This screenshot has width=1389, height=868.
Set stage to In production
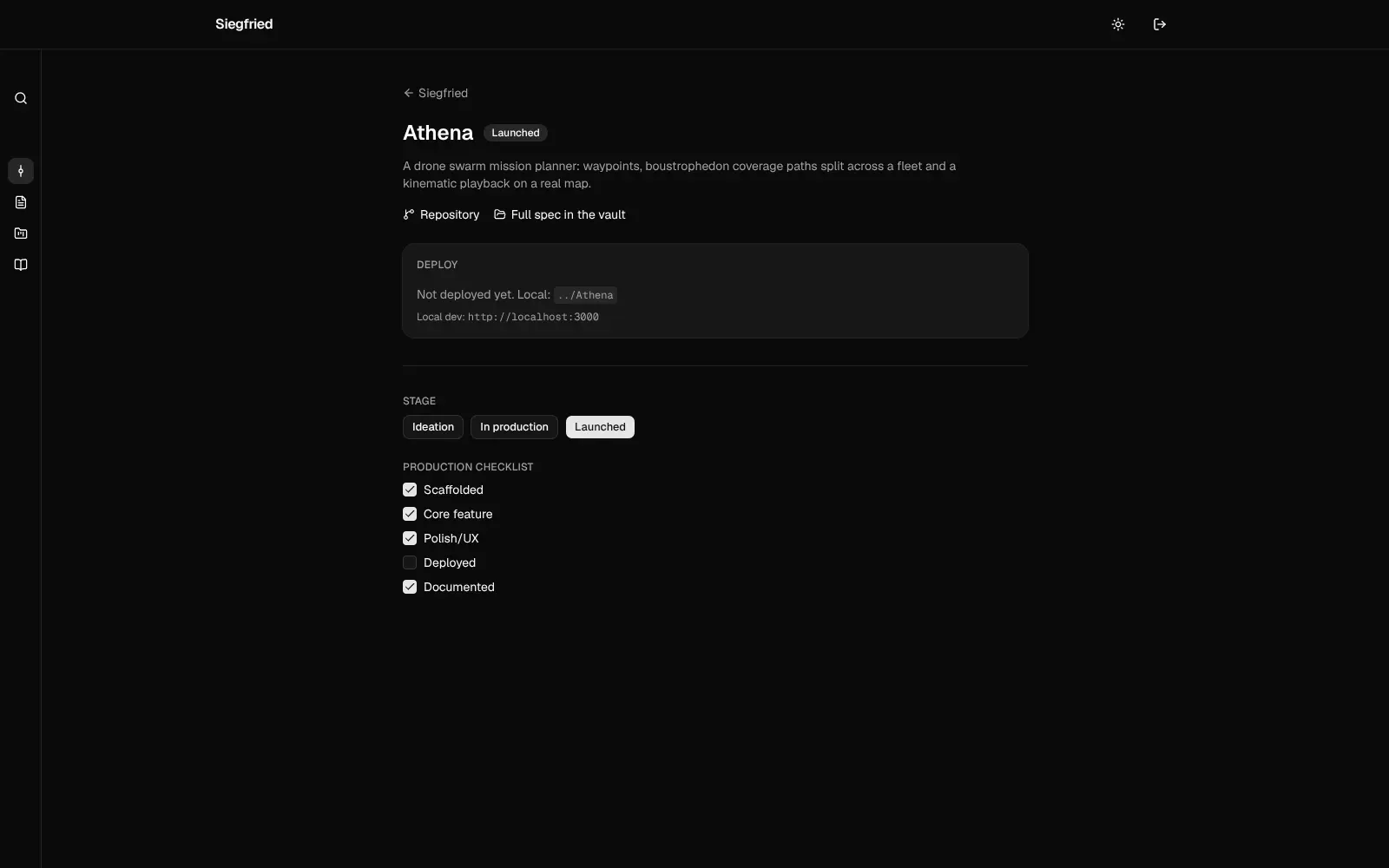click(514, 427)
